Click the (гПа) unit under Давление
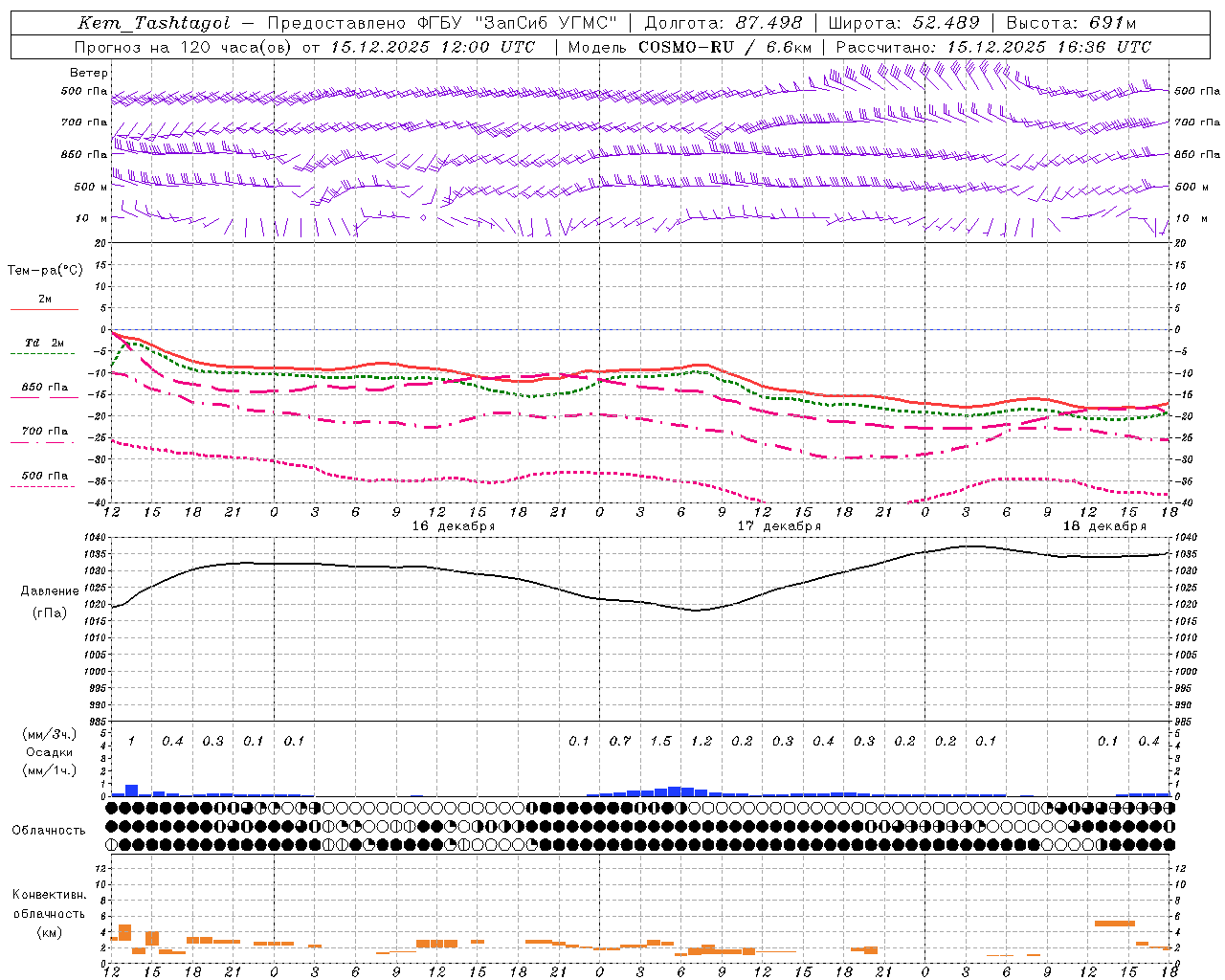 [x=50, y=612]
